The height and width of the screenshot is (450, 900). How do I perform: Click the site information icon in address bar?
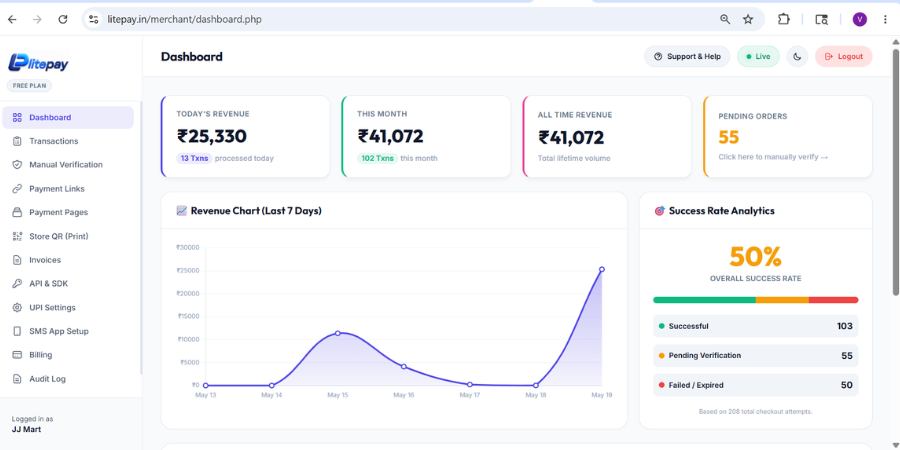point(93,20)
